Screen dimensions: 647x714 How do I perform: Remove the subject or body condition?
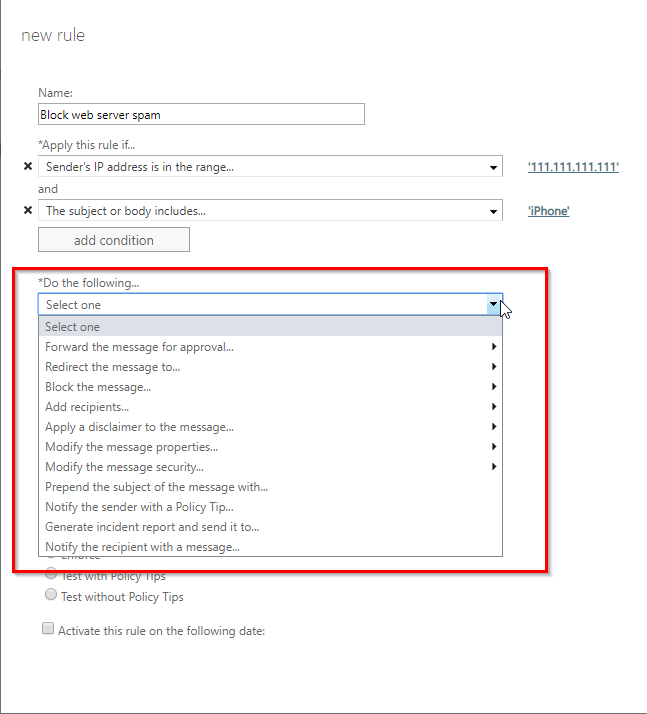[27, 211]
